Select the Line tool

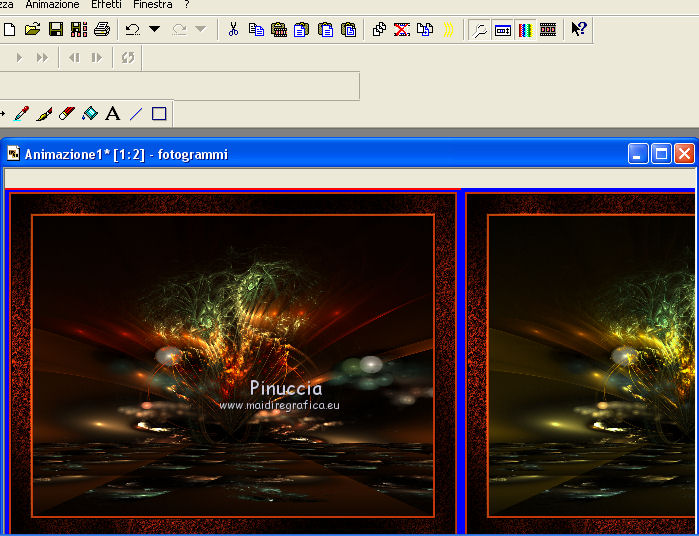[x=136, y=114]
